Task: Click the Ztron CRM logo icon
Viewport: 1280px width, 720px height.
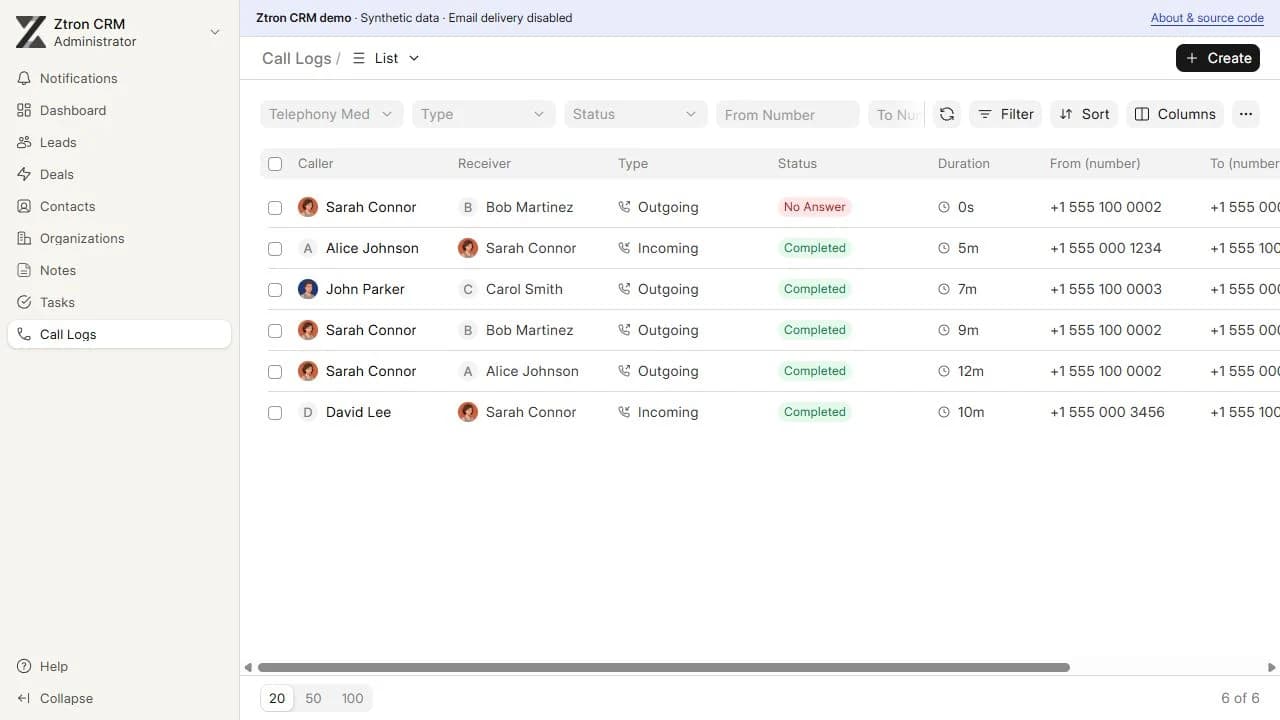Action: pos(31,32)
